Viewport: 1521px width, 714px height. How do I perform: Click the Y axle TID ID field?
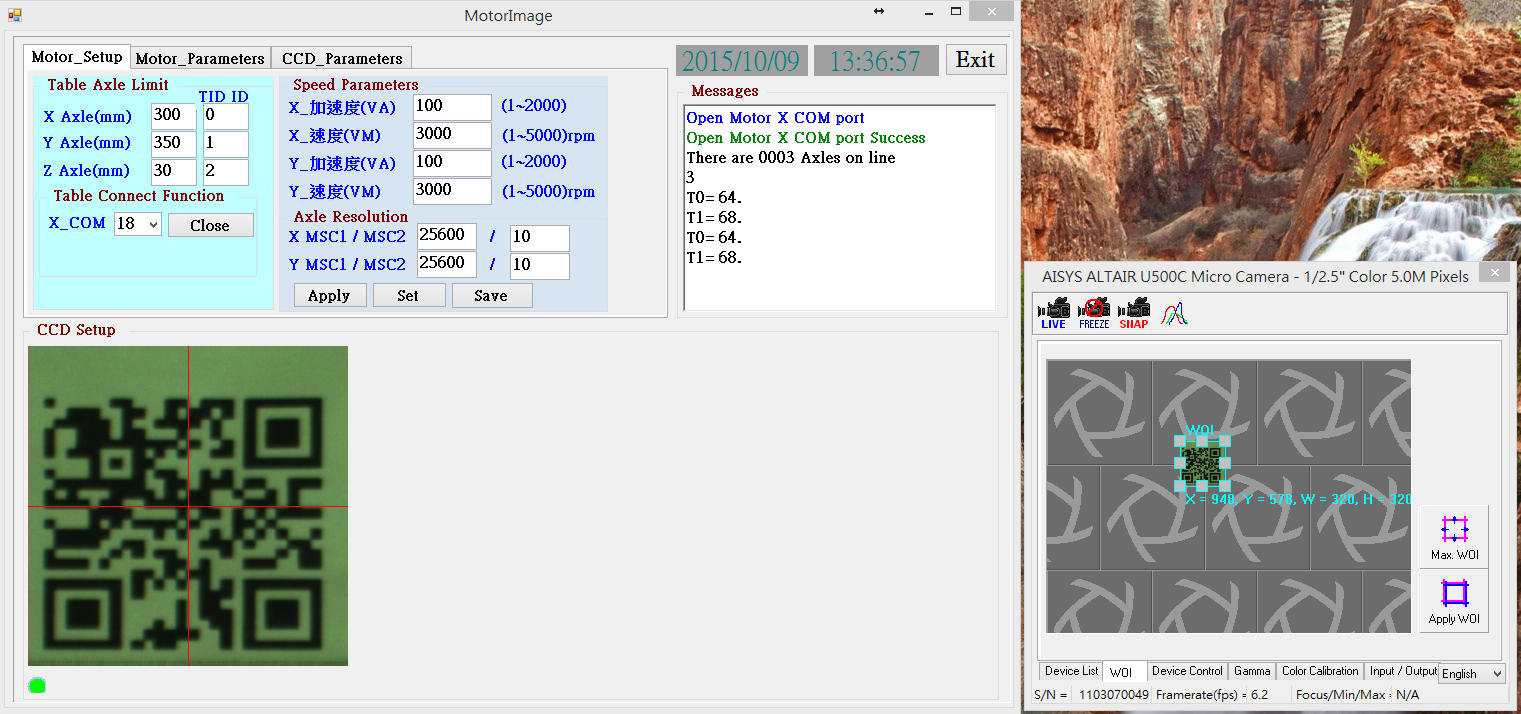click(x=225, y=144)
